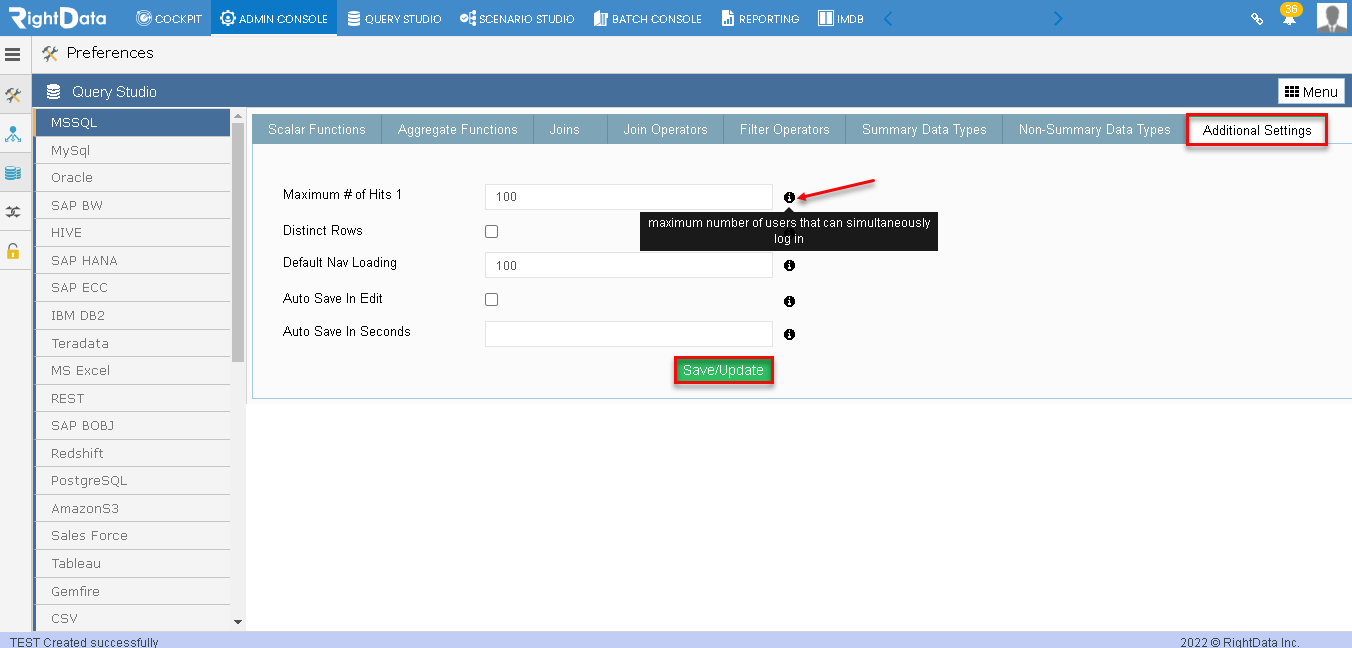Select Oracle in data source list
This screenshot has width=1352, height=648.
(x=132, y=177)
